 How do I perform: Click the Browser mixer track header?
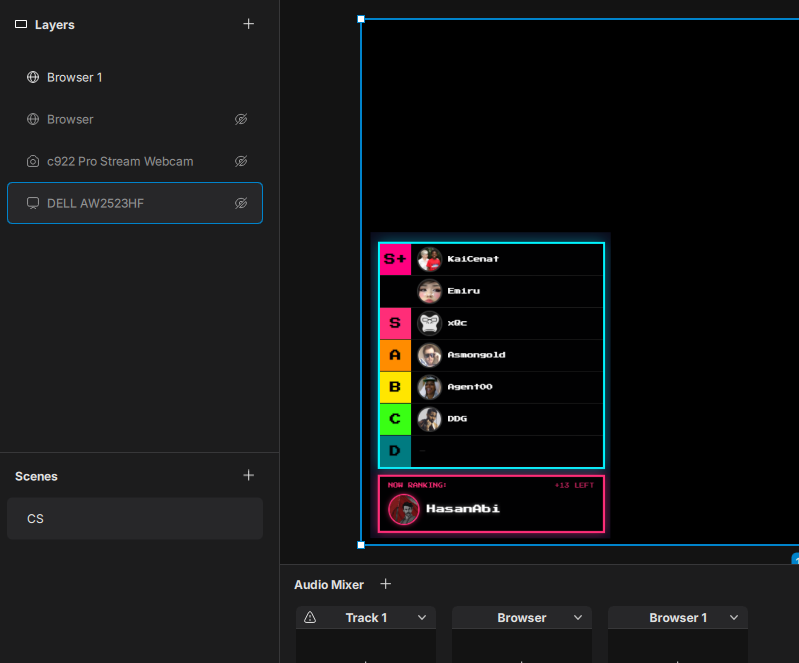tap(522, 618)
